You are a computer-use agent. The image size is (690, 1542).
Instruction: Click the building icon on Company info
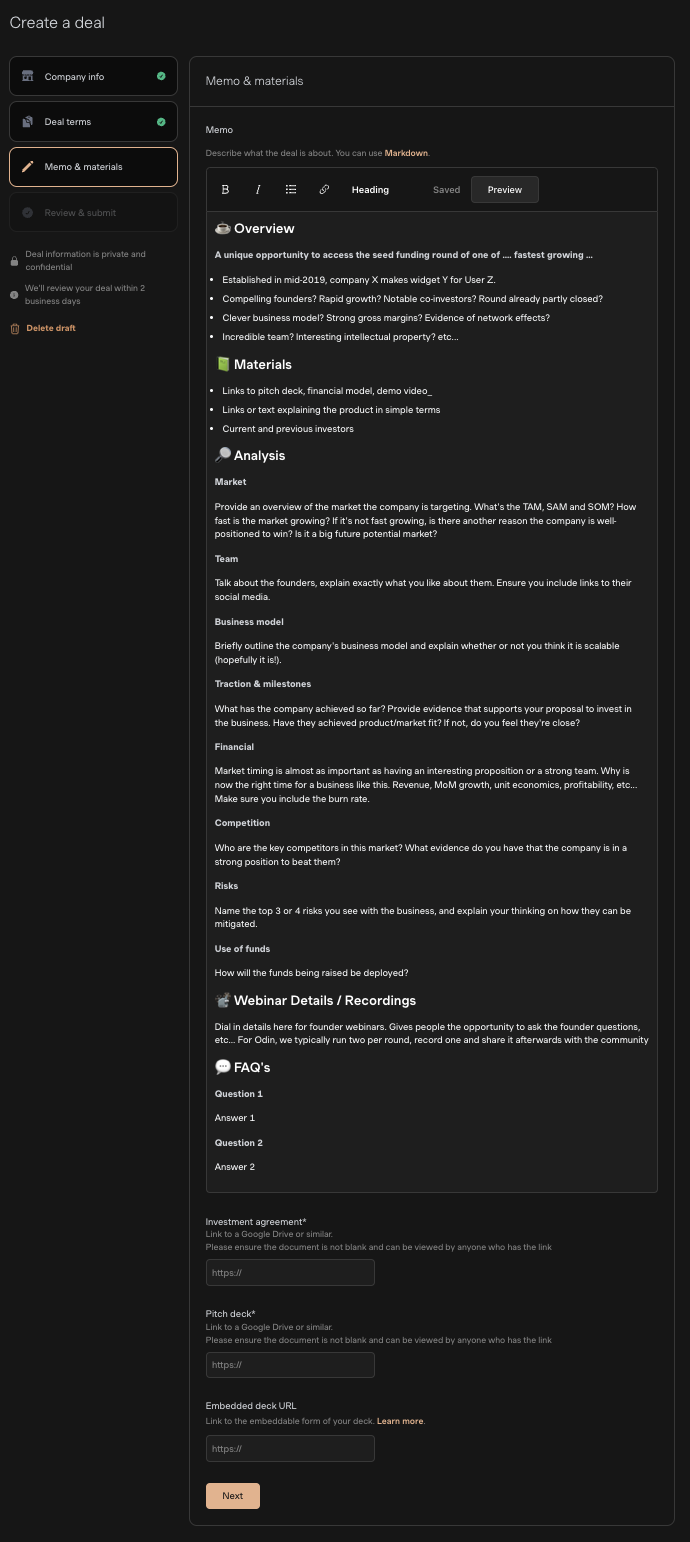coord(27,76)
